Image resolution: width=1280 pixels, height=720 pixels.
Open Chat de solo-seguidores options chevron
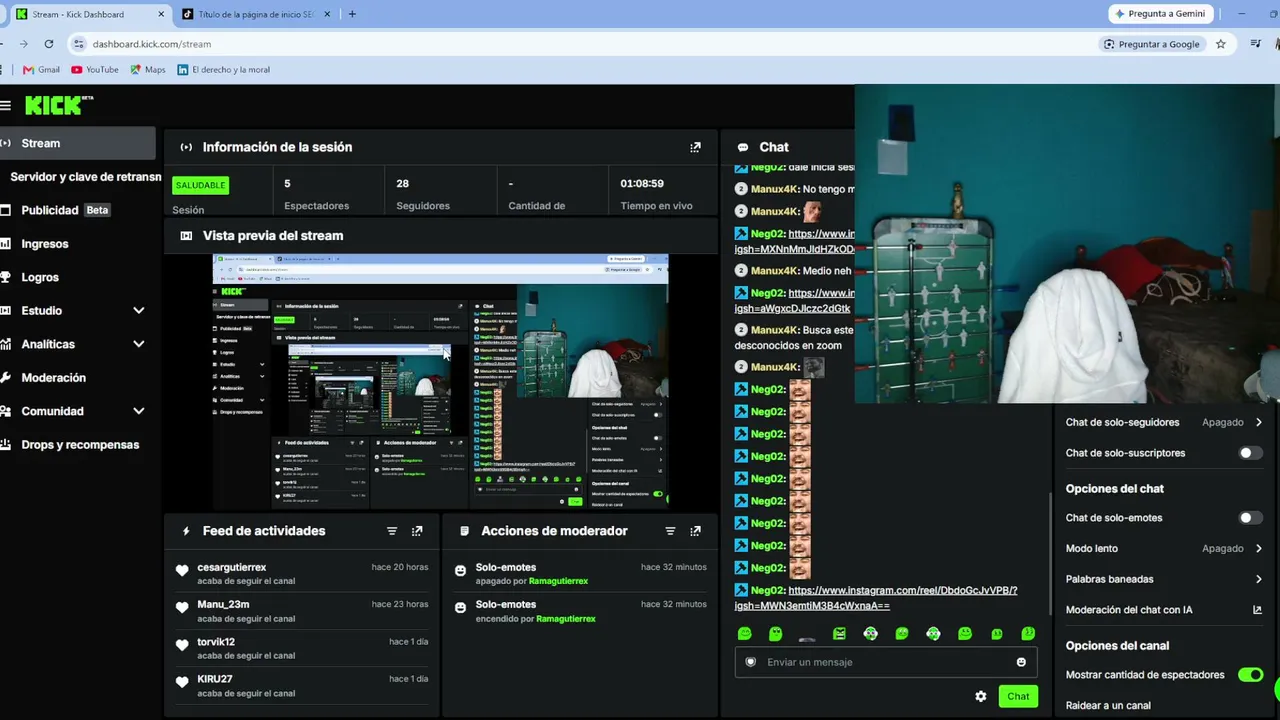click(x=1258, y=423)
